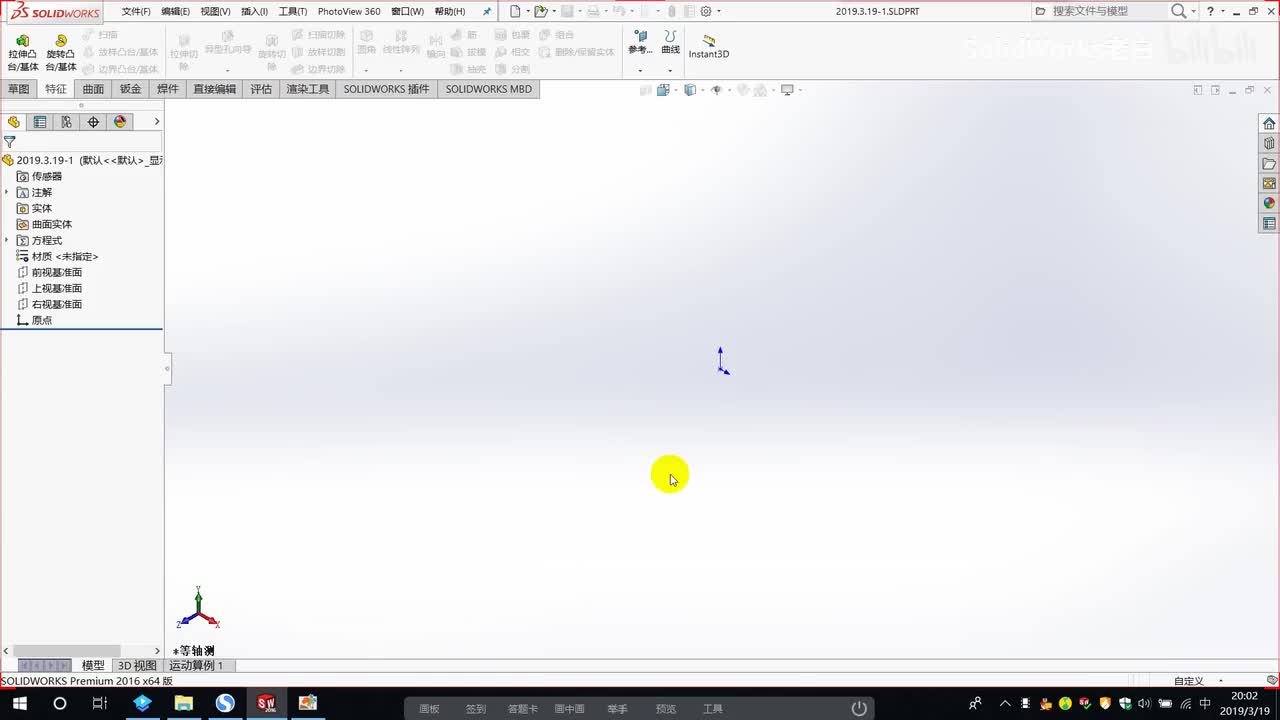
Task: Switch to the SOLIDWORKS 插件 tab
Action: pyautogui.click(x=387, y=89)
